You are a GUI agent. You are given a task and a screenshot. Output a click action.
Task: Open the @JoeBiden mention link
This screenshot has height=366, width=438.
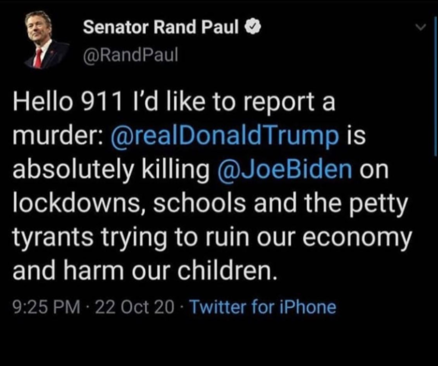point(284,169)
